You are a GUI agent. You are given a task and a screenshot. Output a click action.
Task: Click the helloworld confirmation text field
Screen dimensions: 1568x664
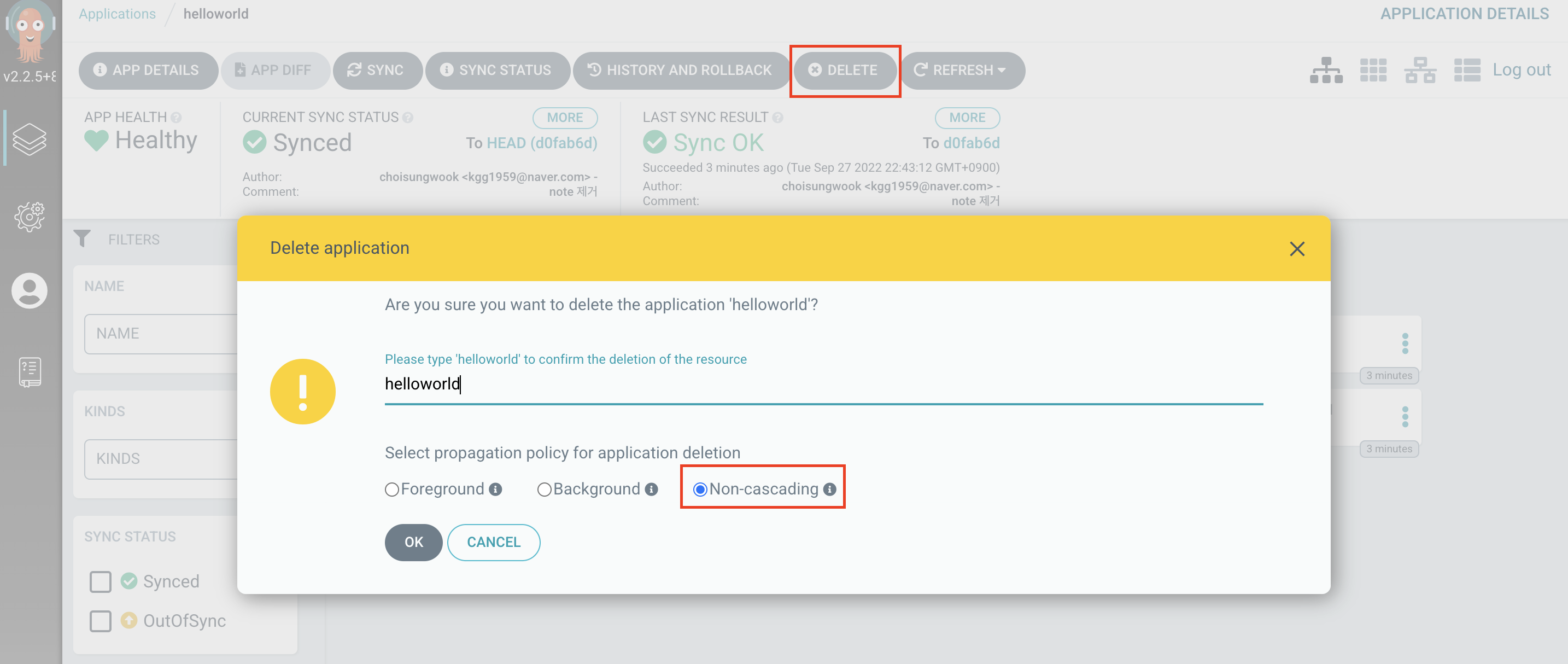823,384
